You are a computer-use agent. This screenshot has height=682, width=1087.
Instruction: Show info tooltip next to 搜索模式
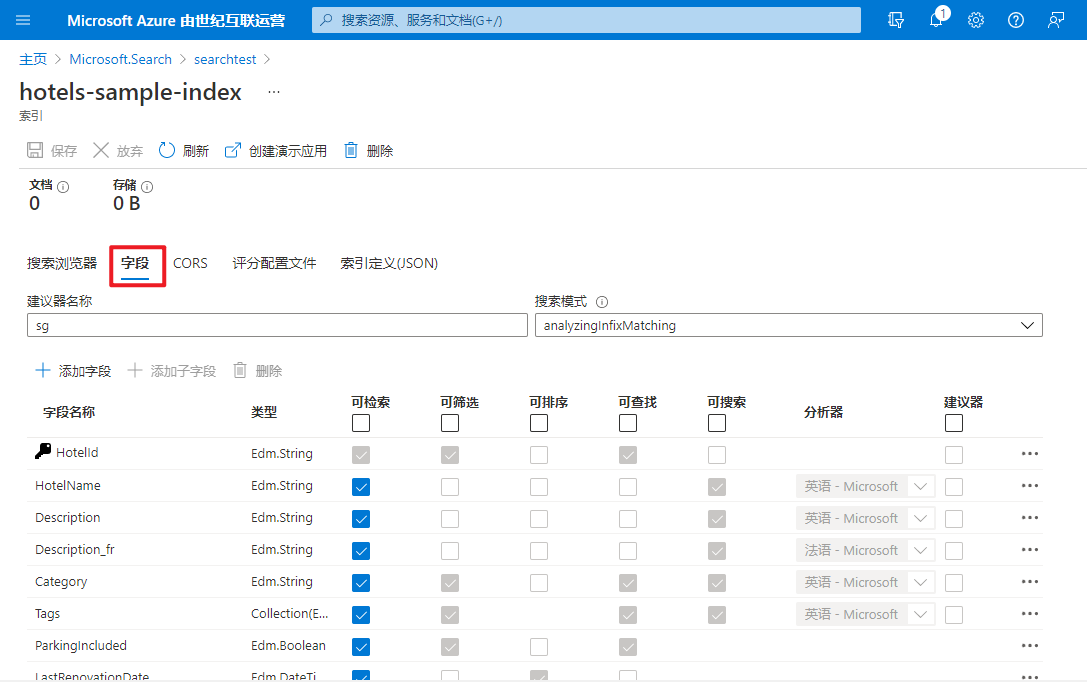point(602,301)
